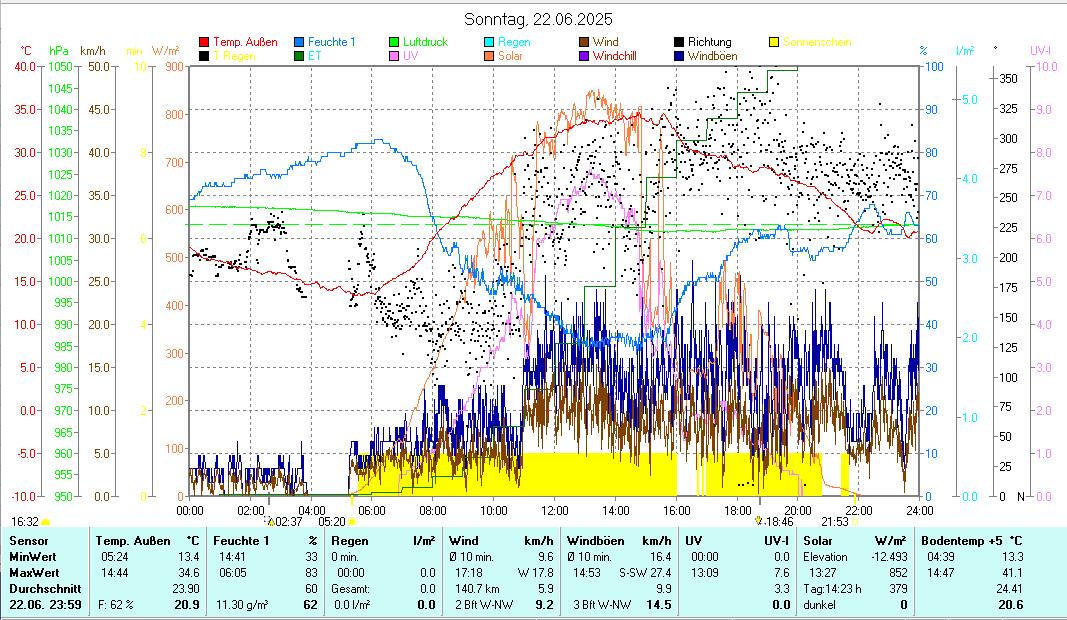Click the hPa pressure axis label
This screenshot has width=1067, height=620.
(x=60, y=50)
